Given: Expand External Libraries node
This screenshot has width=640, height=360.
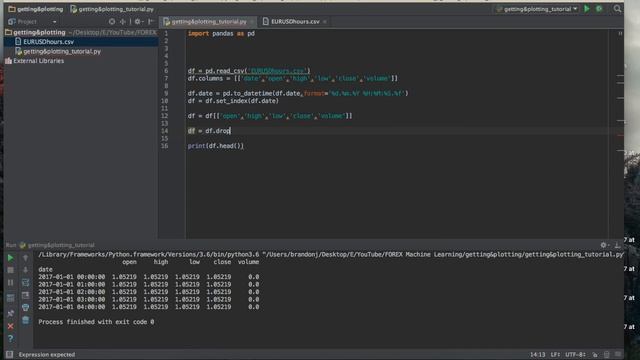Looking at the screenshot, I should [x=34, y=61].
